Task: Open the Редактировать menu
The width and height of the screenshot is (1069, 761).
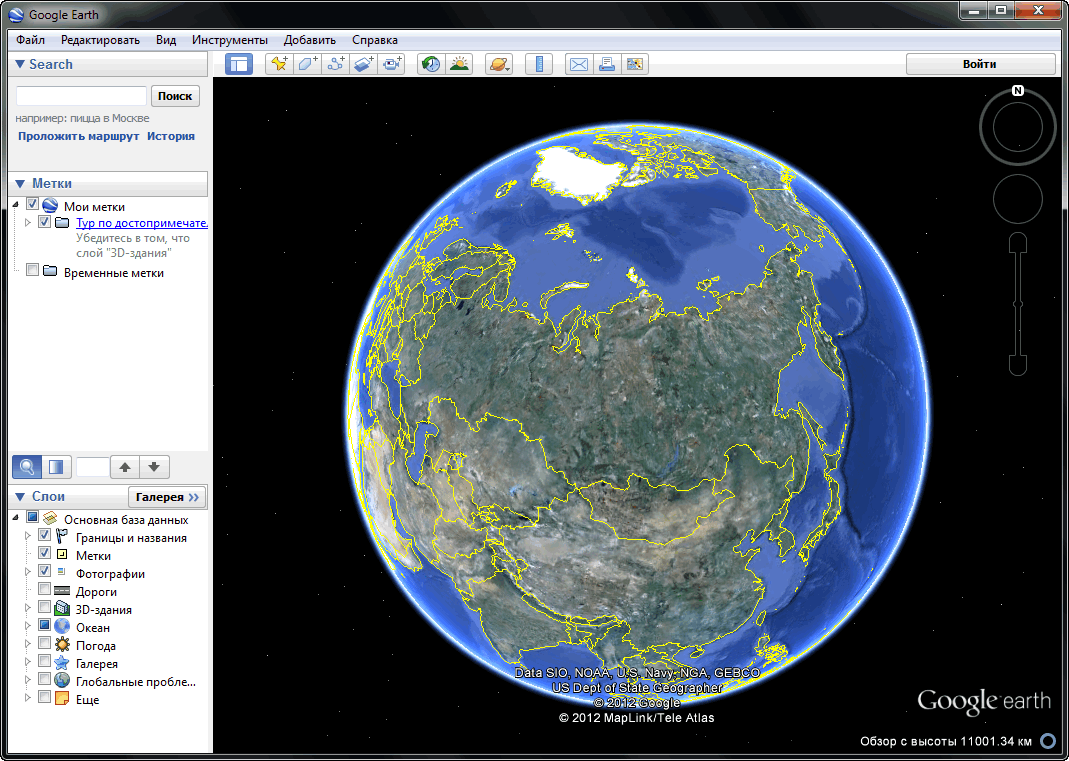Action: coord(100,40)
